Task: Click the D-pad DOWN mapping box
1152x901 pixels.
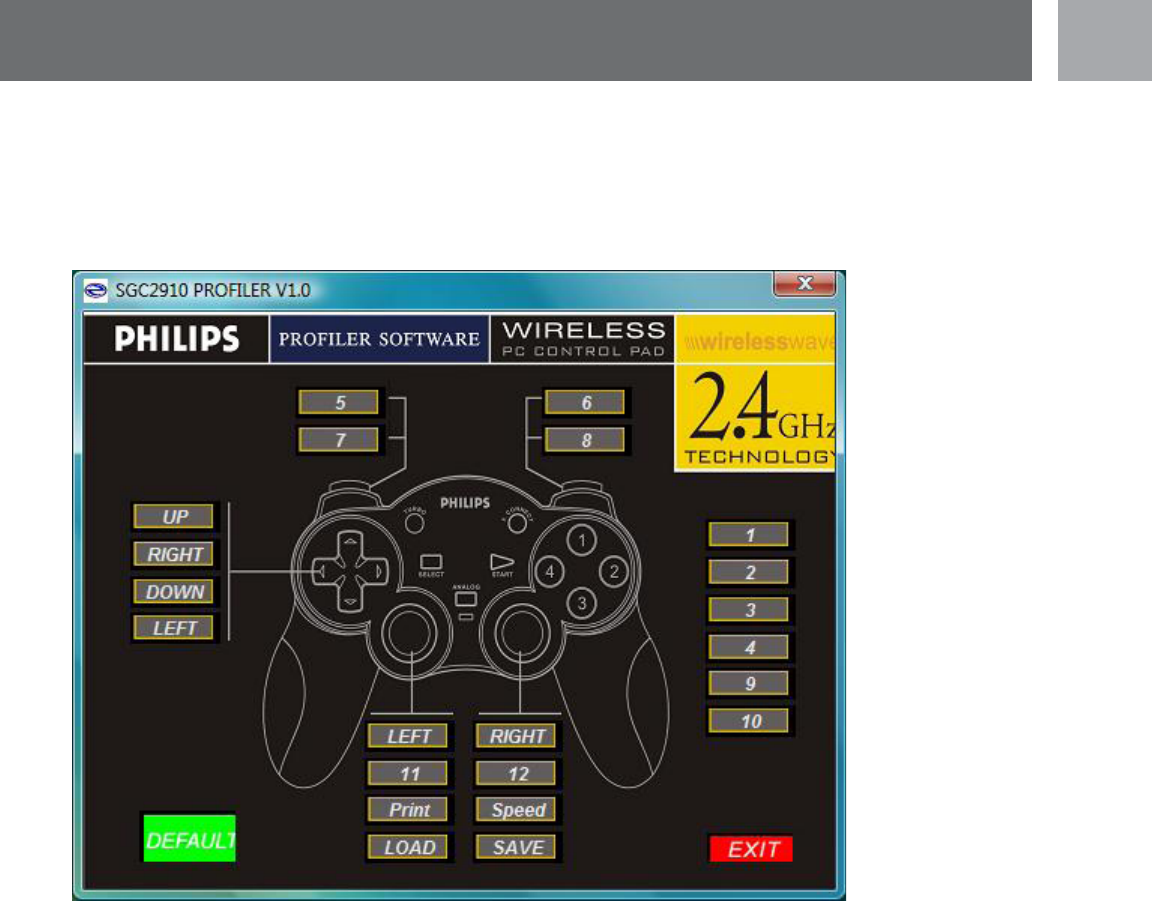Action: [x=173, y=592]
